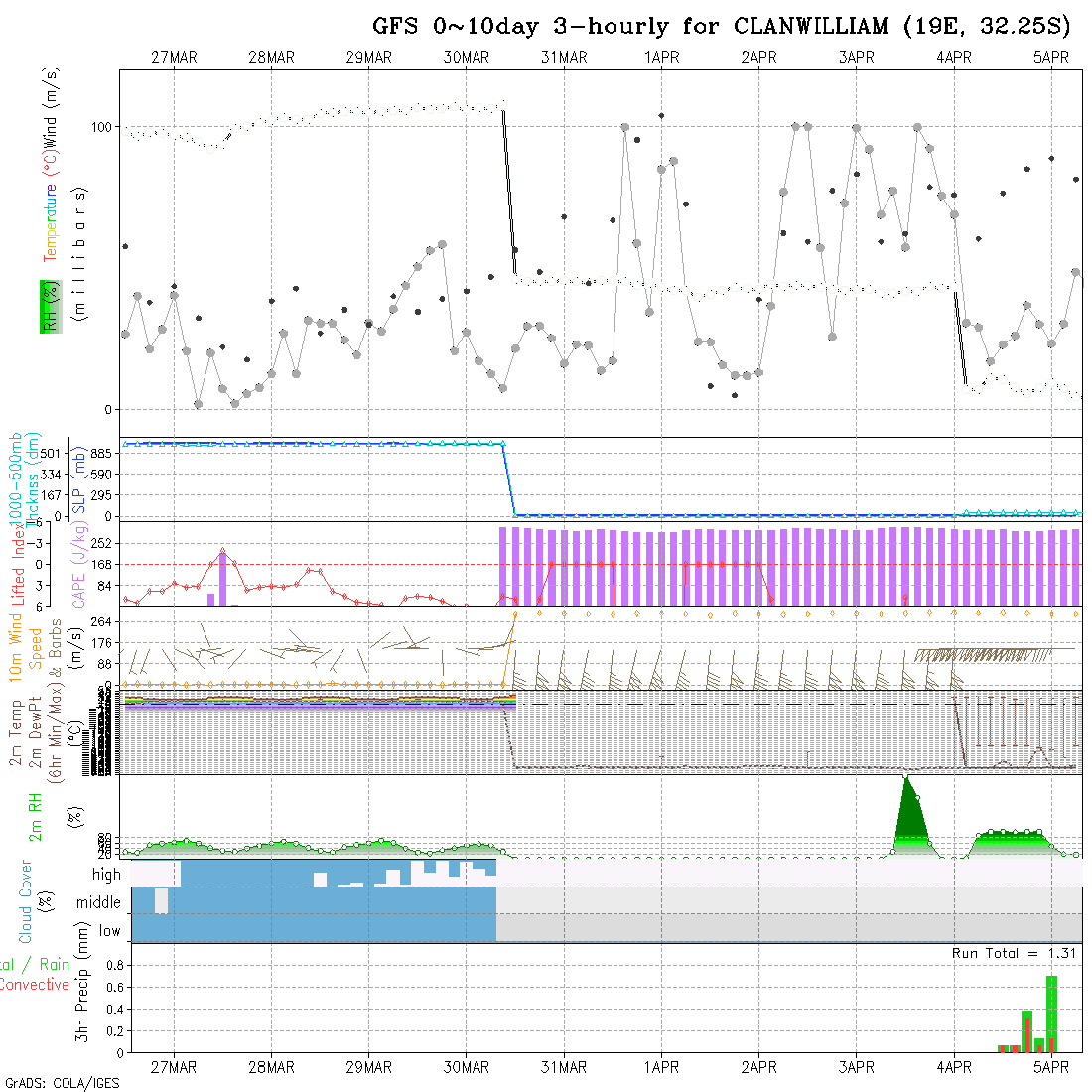The image size is (1092, 1092).
Task: Click the 885 SLP tick value
Action: tap(101, 454)
